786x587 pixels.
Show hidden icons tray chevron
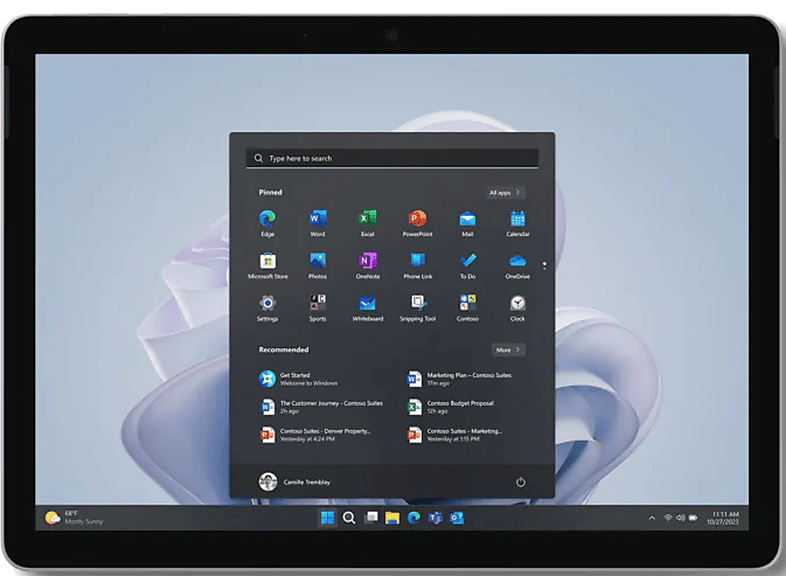(x=652, y=518)
